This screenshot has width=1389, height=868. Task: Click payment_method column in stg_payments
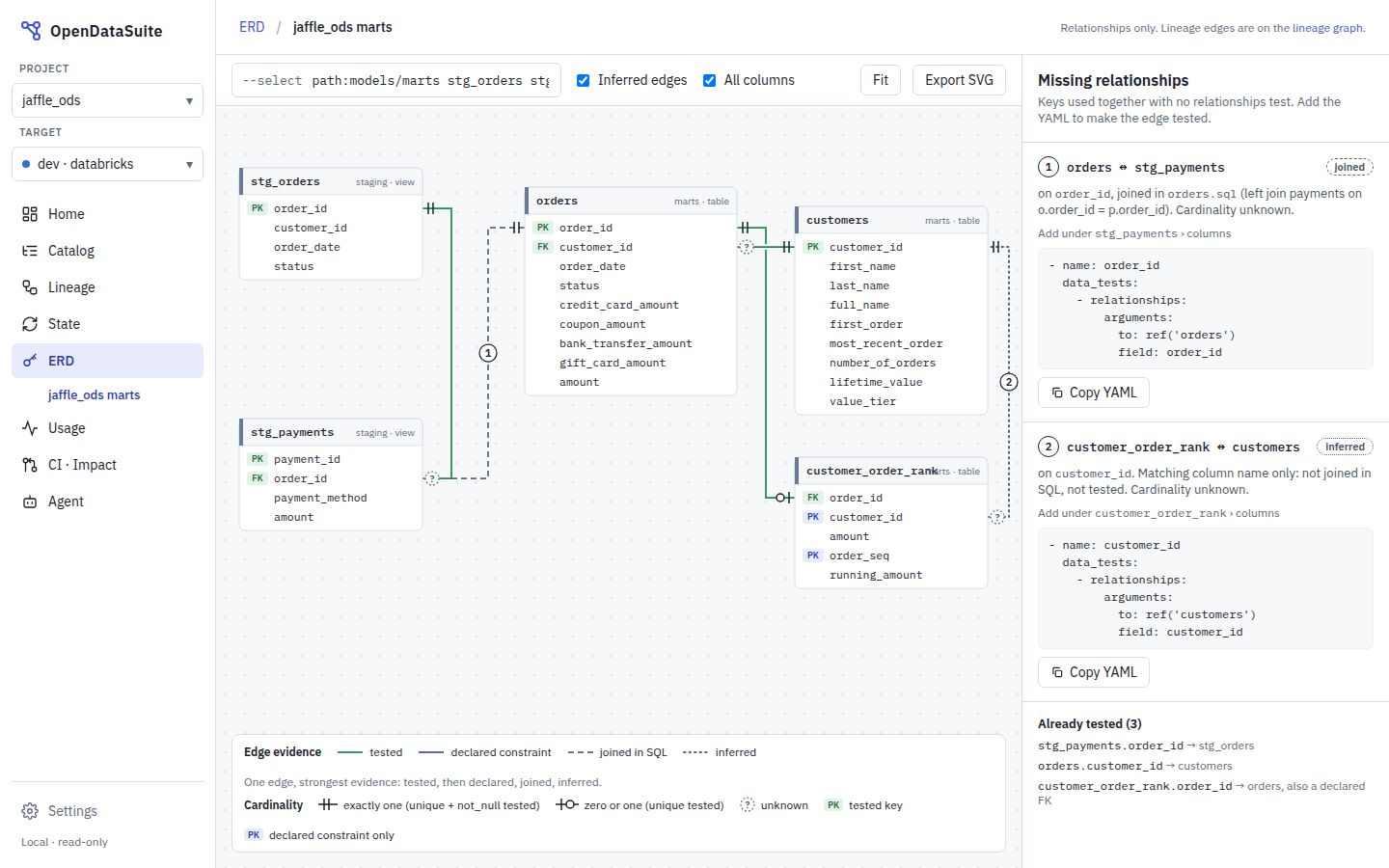coord(320,498)
